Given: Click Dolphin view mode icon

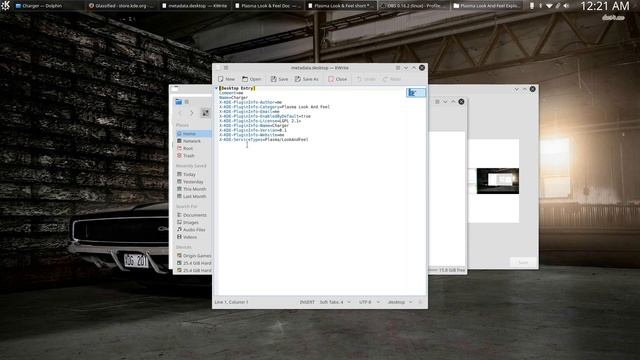Looking at the screenshot, I should coord(205,113).
